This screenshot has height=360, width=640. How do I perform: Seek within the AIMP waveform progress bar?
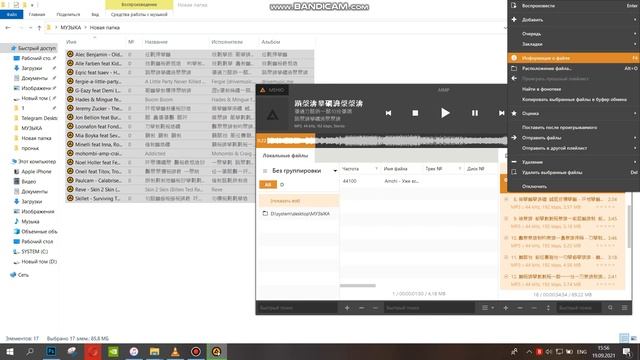tap(382, 141)
